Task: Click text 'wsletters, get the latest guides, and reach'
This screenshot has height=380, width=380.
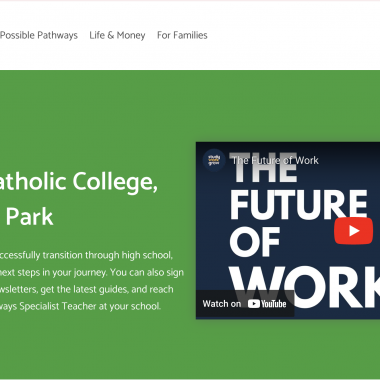Action: (87, 289)
